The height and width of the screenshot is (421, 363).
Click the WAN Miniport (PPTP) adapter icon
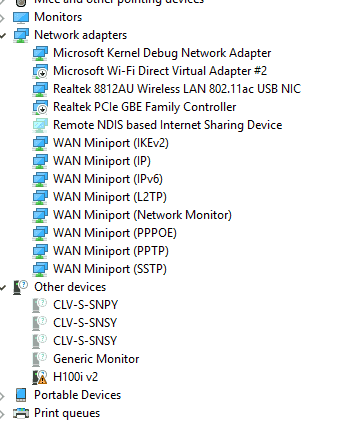pyautogui.click(x=40, y=251)
